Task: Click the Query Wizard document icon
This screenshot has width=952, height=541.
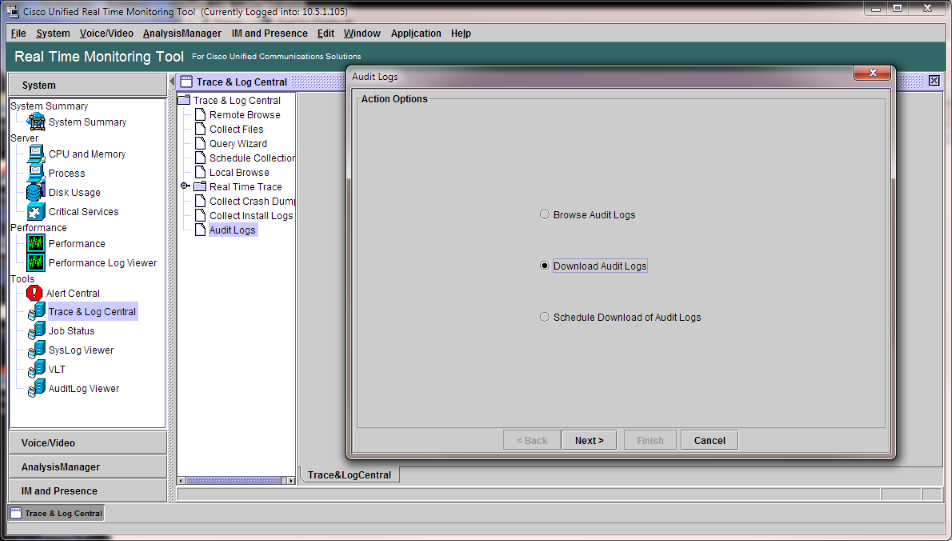Action: point(200,143)
